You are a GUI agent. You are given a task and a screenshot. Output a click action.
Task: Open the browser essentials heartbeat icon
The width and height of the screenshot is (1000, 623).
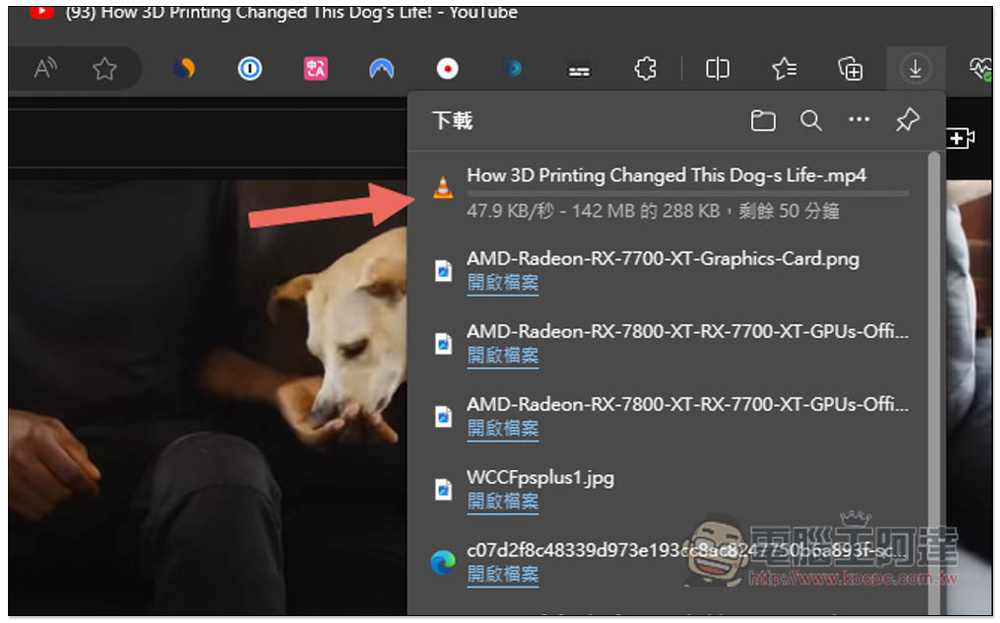click(x=981, y=68)
